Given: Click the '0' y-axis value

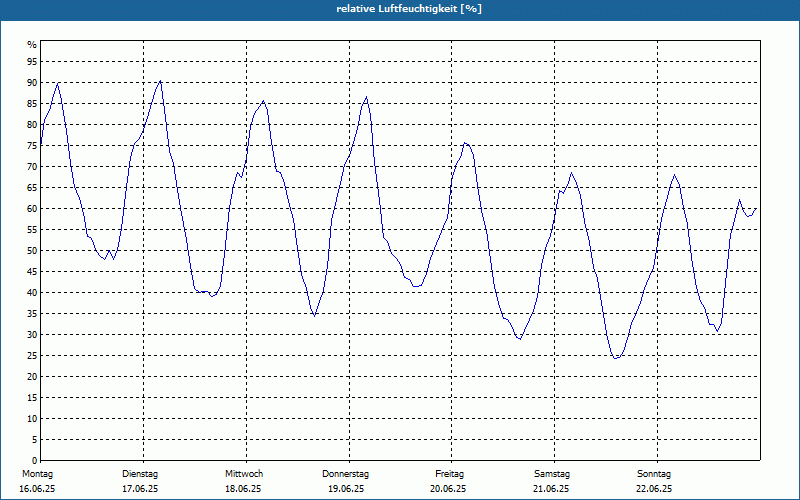Looking at the screenshot, I should (35, 461).
